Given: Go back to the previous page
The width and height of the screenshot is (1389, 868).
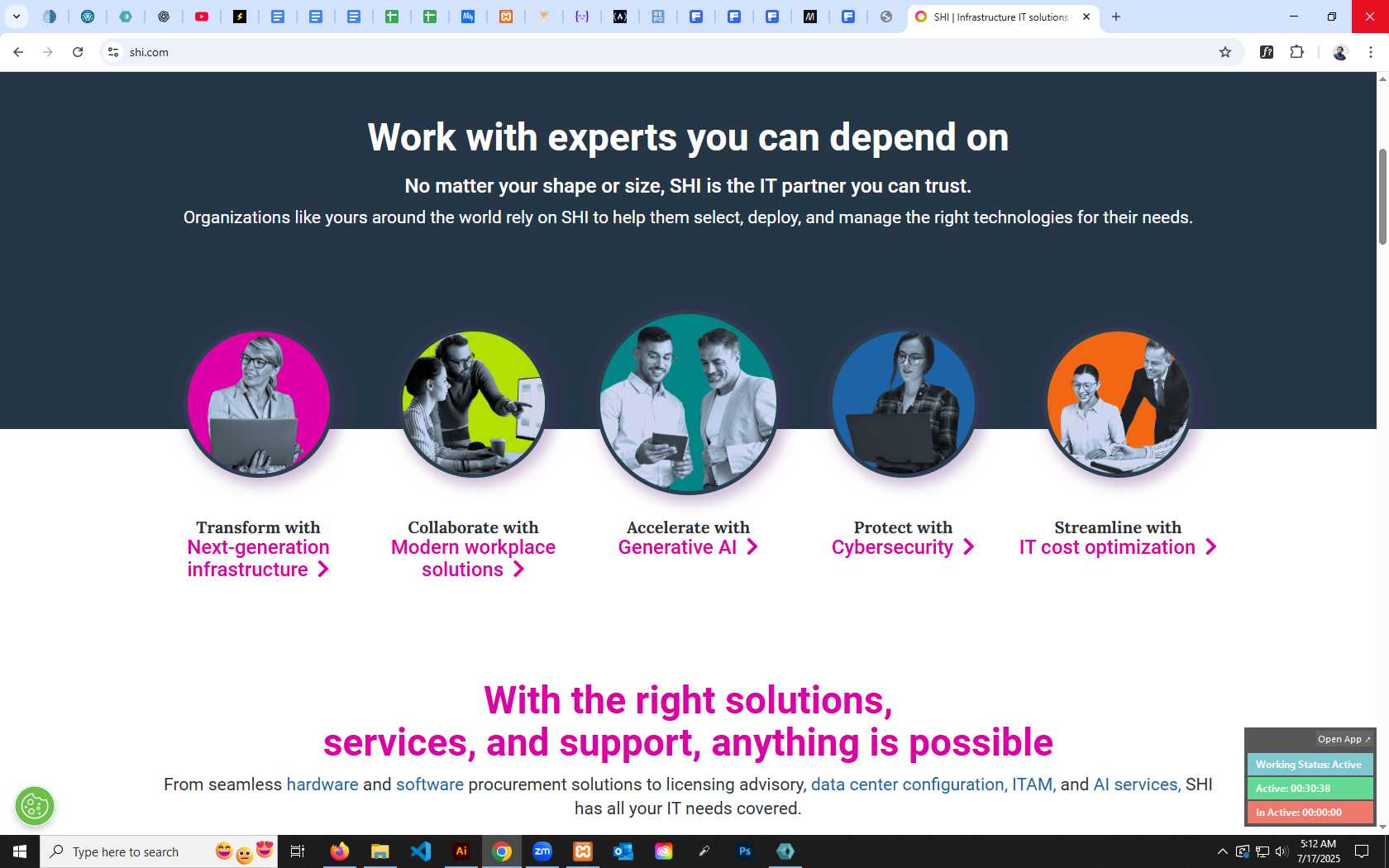Looking at the screenshot, I should [18, 52].
